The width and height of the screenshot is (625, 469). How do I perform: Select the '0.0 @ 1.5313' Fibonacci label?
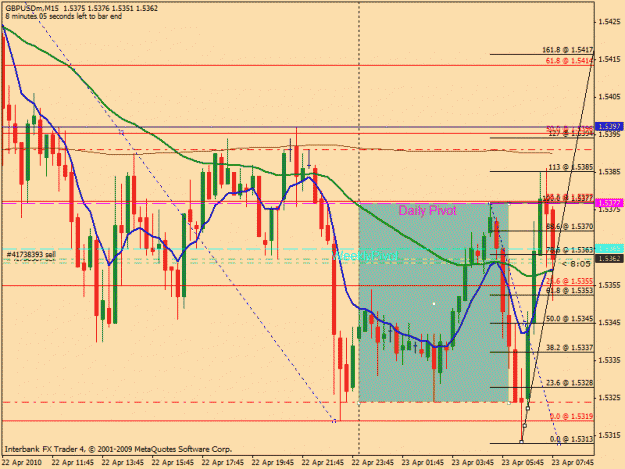coord(572,439)
